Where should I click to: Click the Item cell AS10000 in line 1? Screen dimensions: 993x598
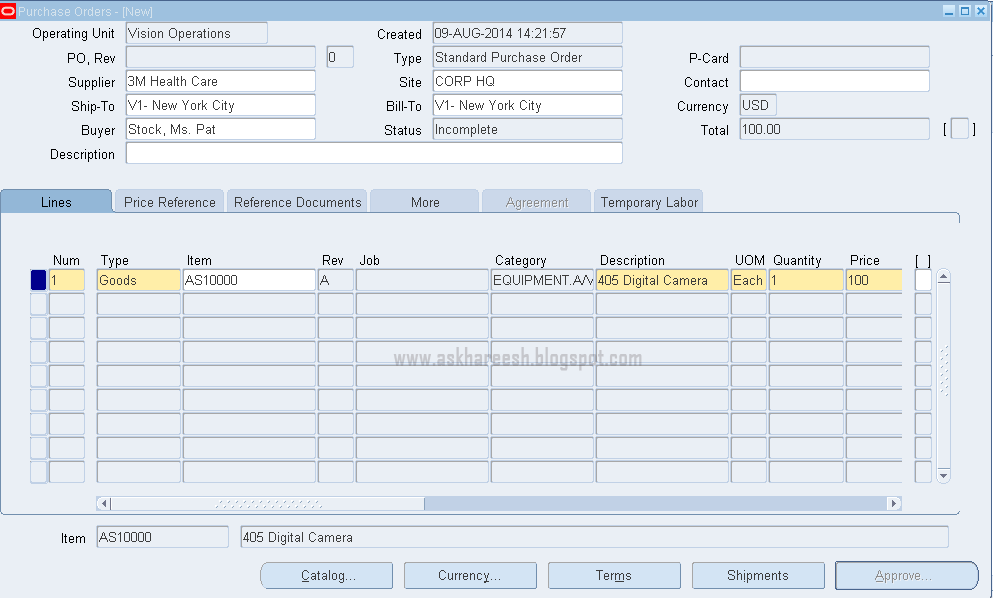(249, 281)
